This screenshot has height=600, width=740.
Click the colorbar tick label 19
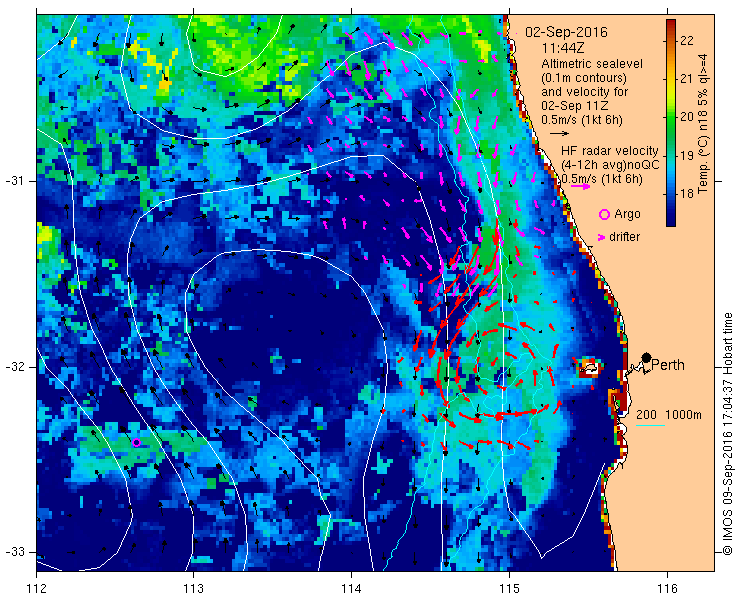[x=687, y=155]
